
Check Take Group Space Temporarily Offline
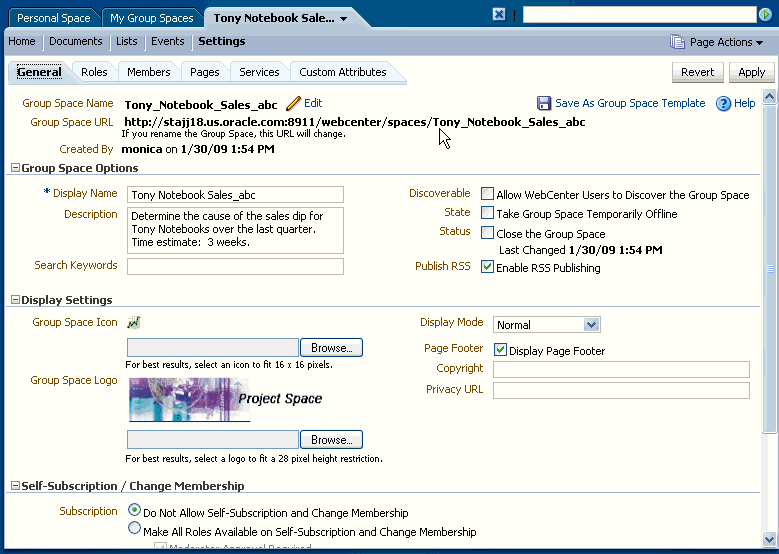[x=487, y=213]
